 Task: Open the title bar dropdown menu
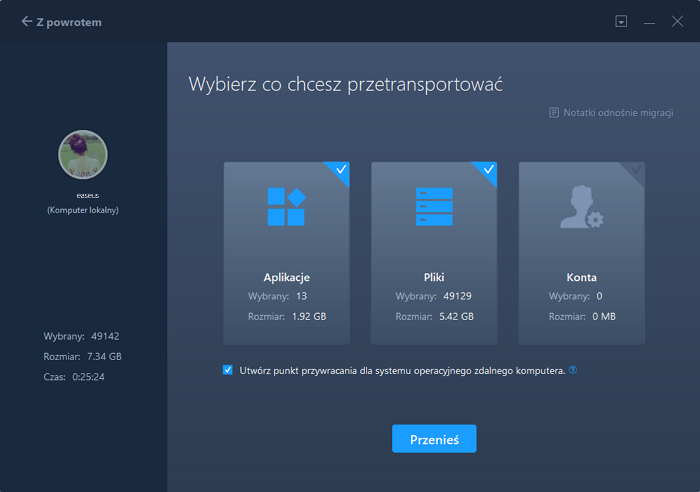pos(621,21)
